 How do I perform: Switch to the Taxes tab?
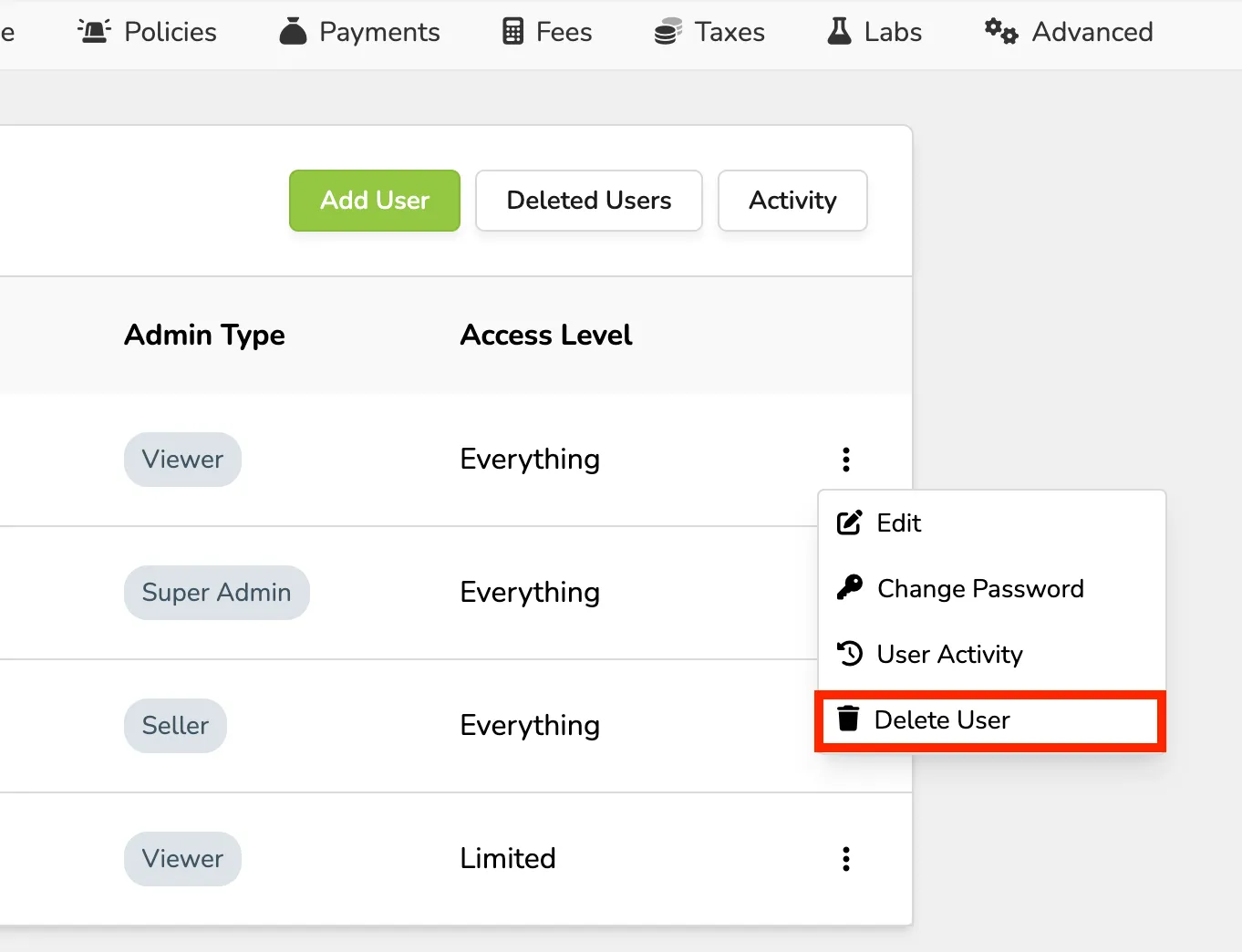tap(709, 32)
